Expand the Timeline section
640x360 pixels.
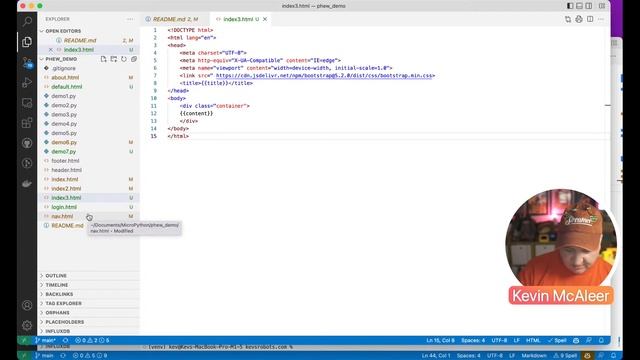[89, 285]
